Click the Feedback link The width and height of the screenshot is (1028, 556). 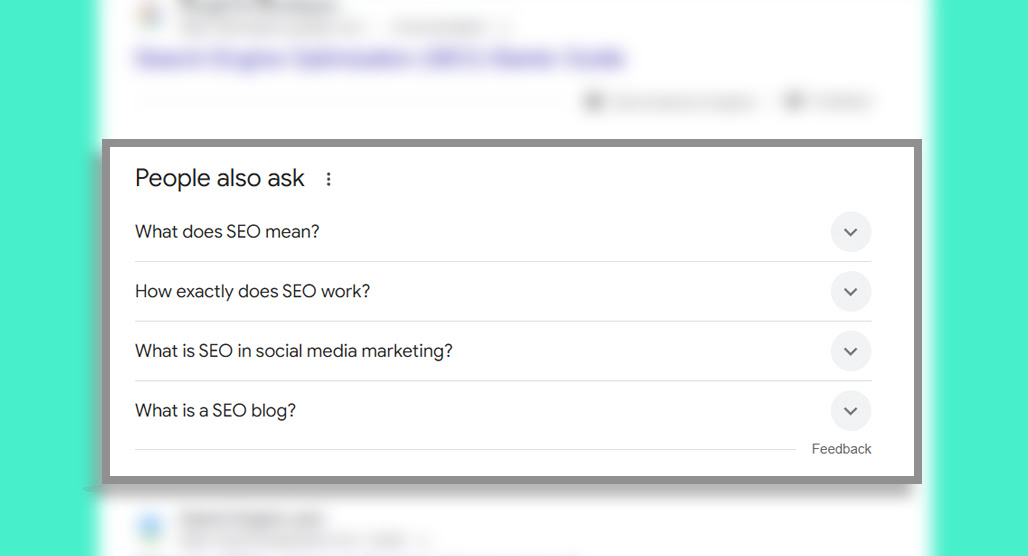click(841, 449)
